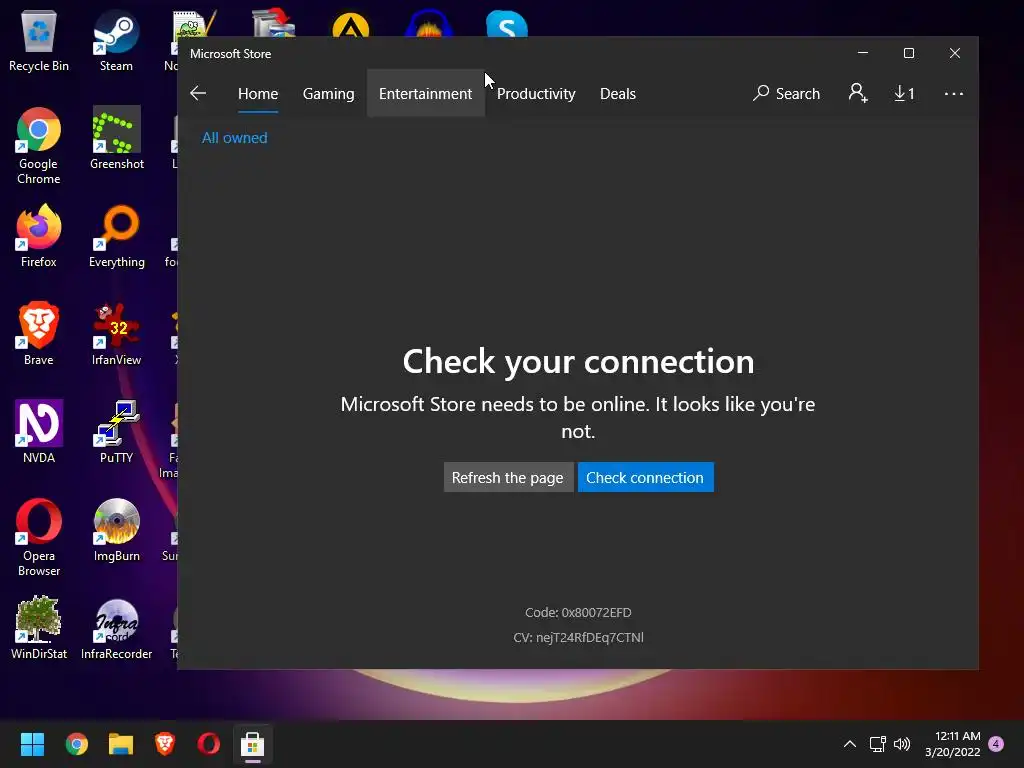Select the error code 0x80072EFD text
Image resolution: width=1024 pixels, height=768 pixels.
point(578,613)
